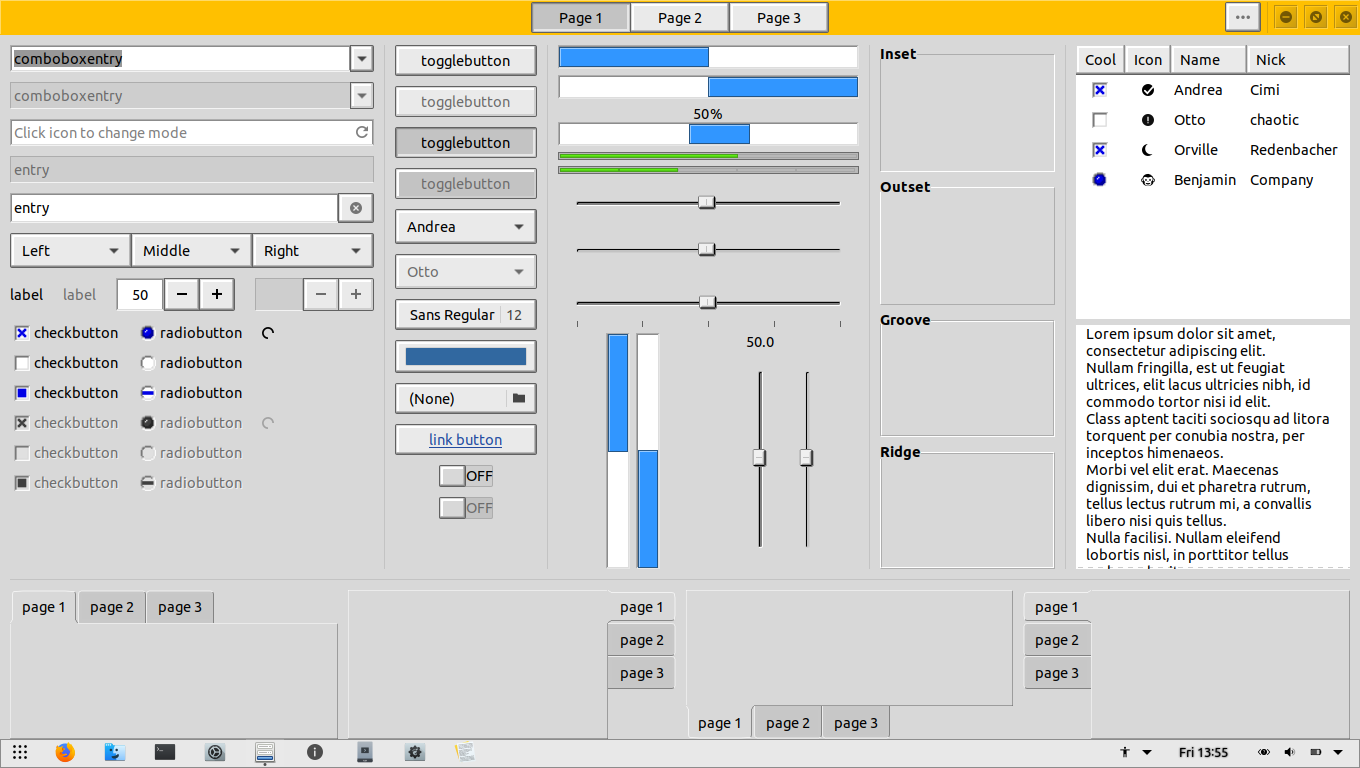
Task: Switch the first OFF switch on
Action: pos(452,475)
